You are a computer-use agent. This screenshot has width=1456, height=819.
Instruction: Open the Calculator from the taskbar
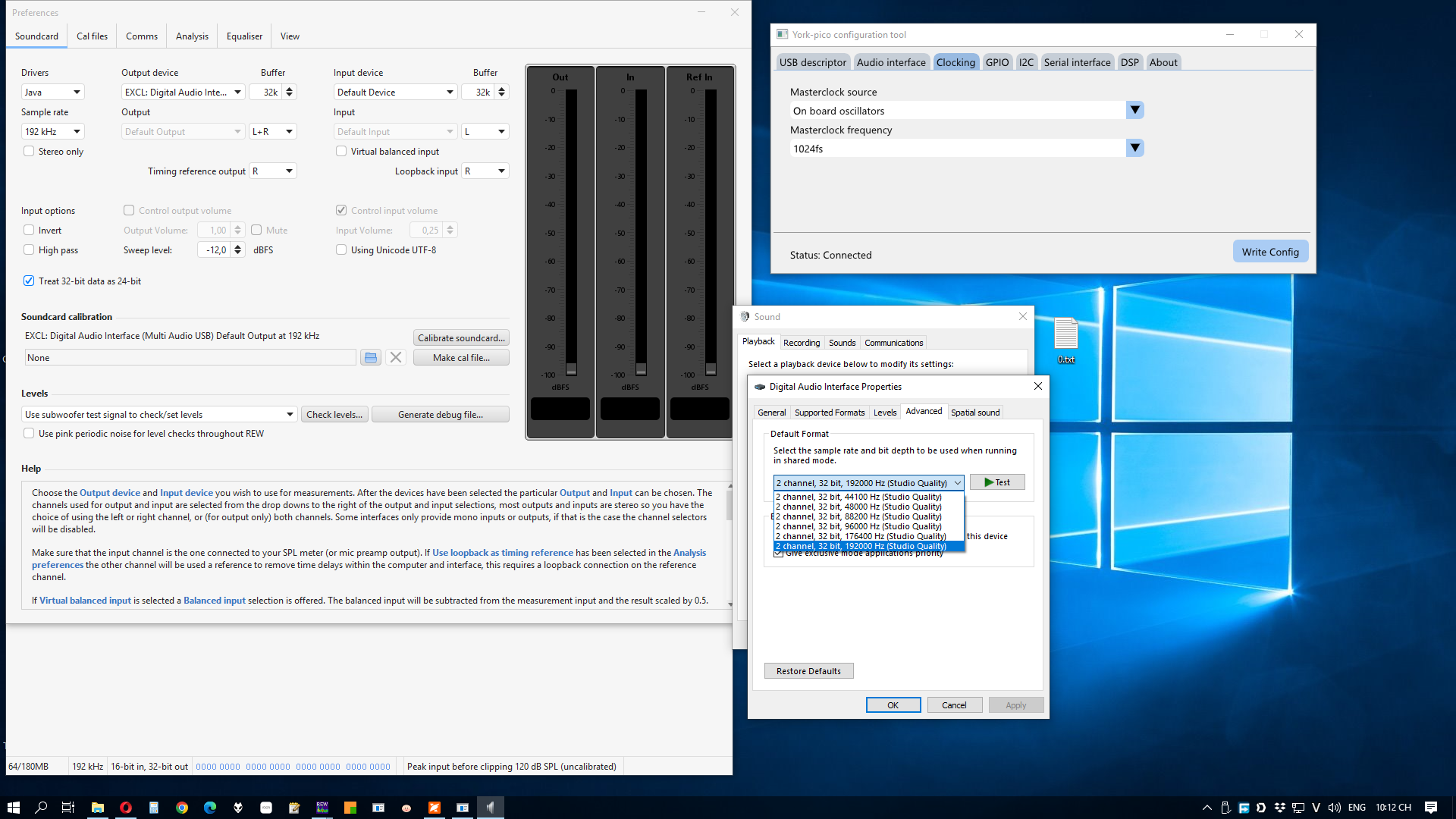[x=153, y=808]
